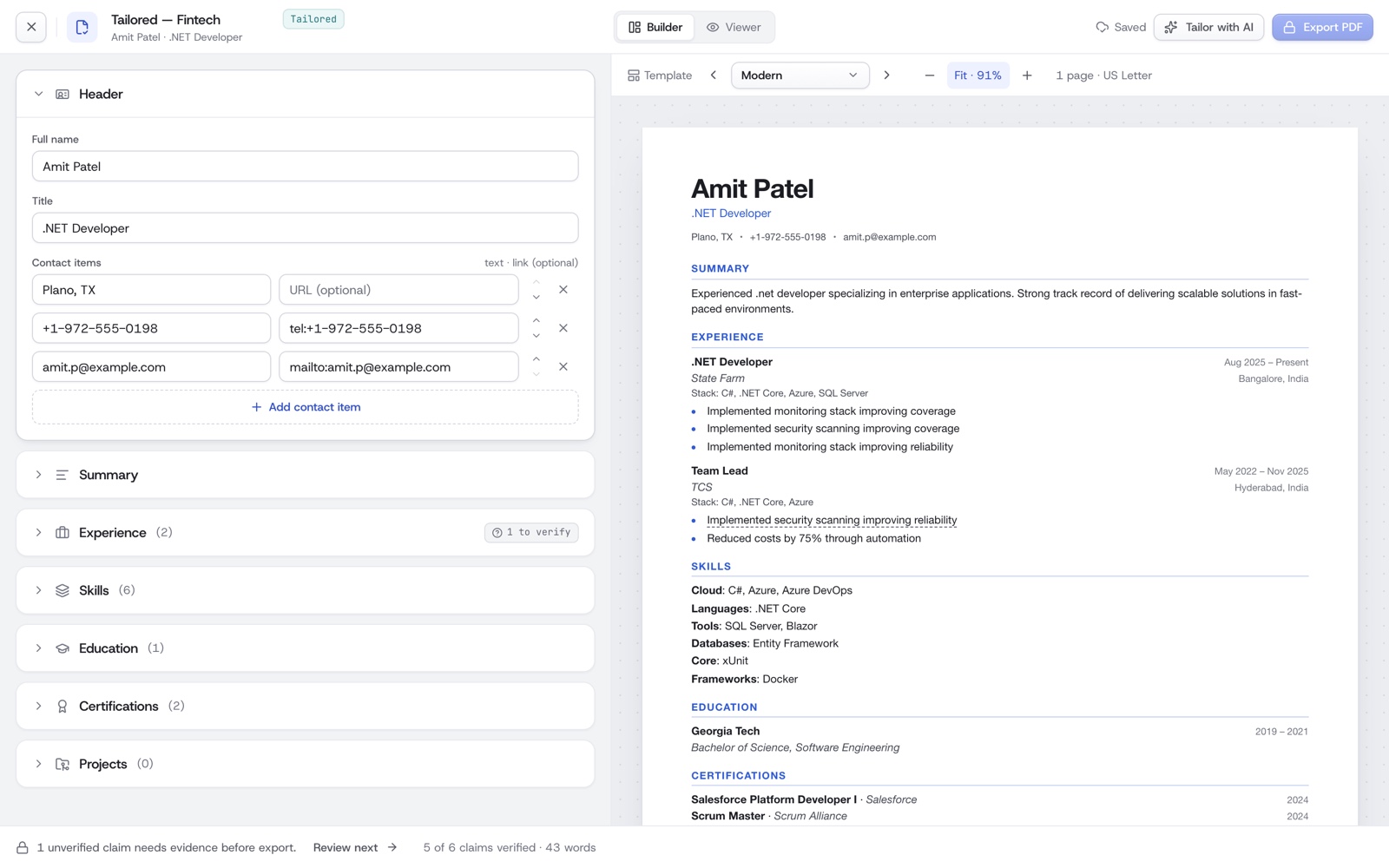Click the Plano, TX contact text field

coord(151,290)
